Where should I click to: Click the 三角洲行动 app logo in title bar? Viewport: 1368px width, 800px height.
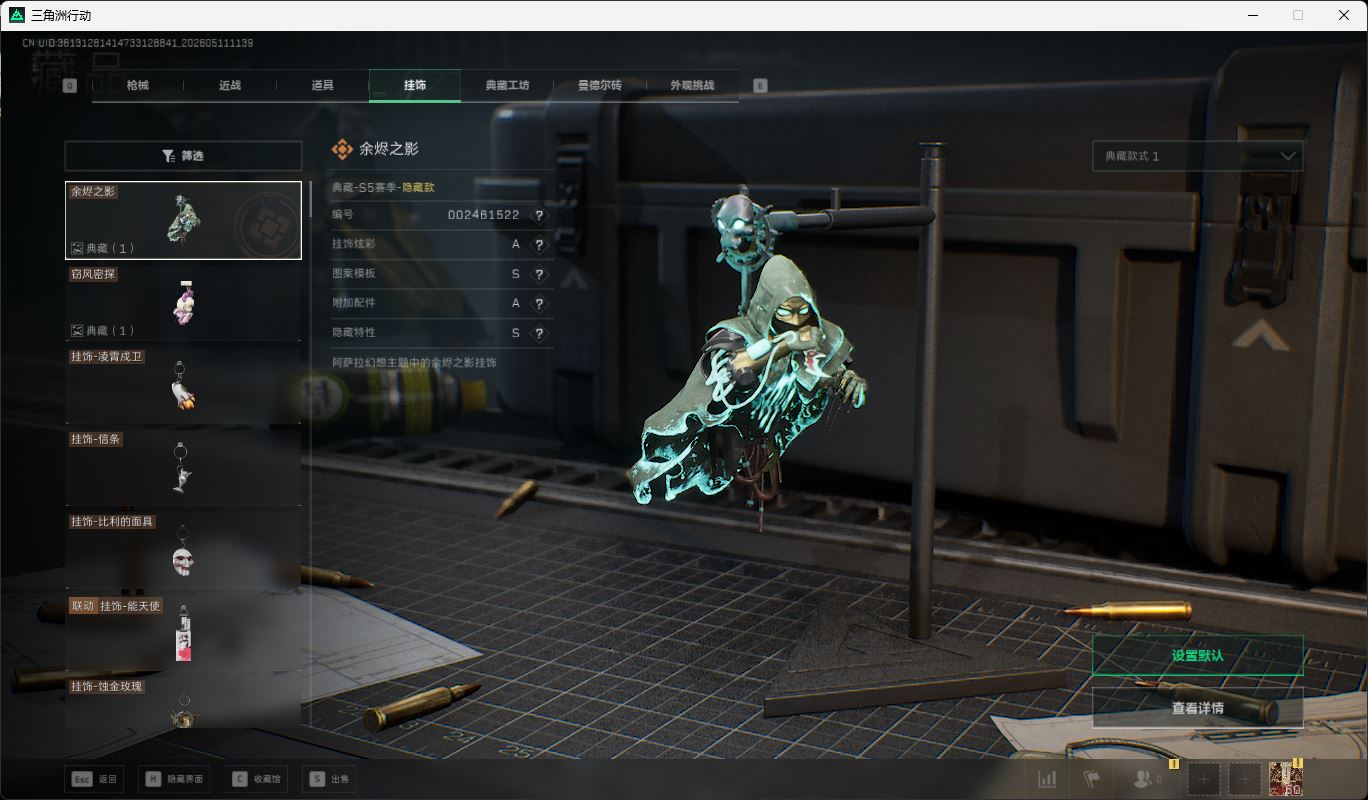tap(16, 15)
